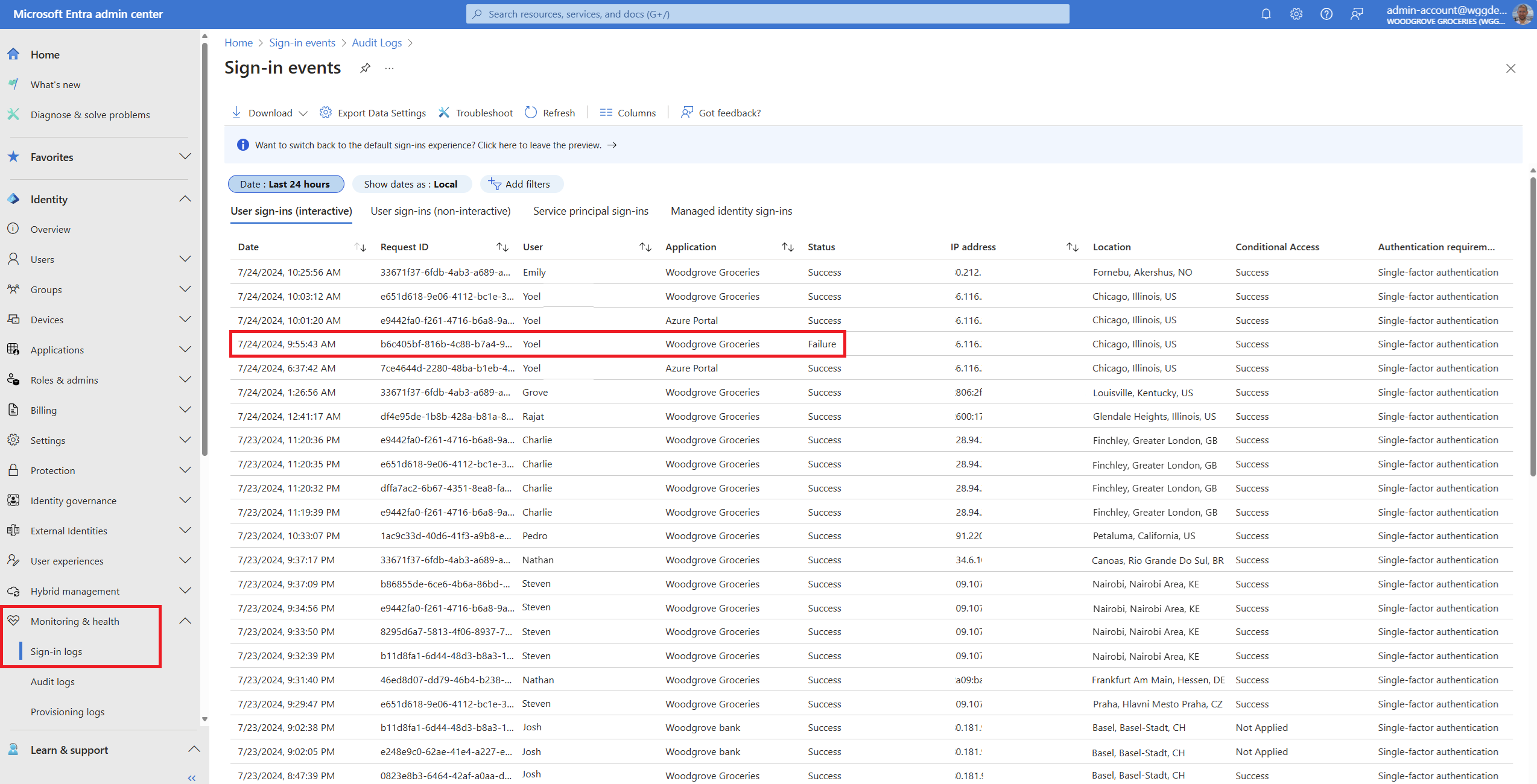Screen dimensions: 1537x784
Task: Sort the table by Date column
Action: pos(360,247)
